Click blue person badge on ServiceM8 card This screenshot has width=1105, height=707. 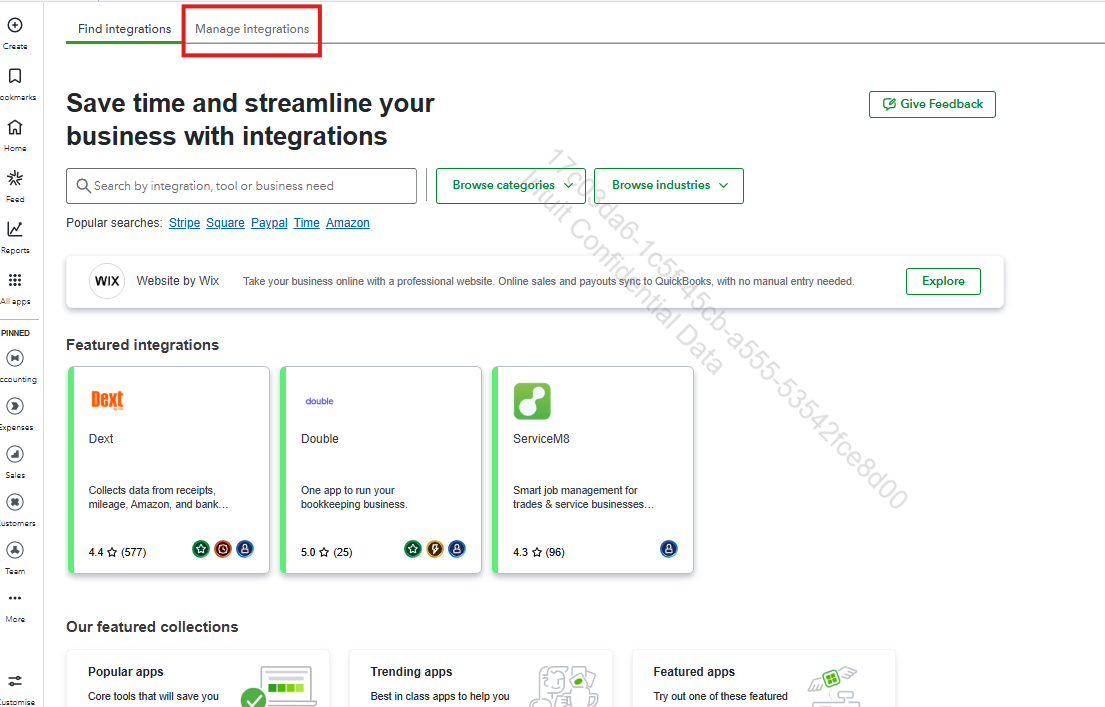tap(669, 549)
